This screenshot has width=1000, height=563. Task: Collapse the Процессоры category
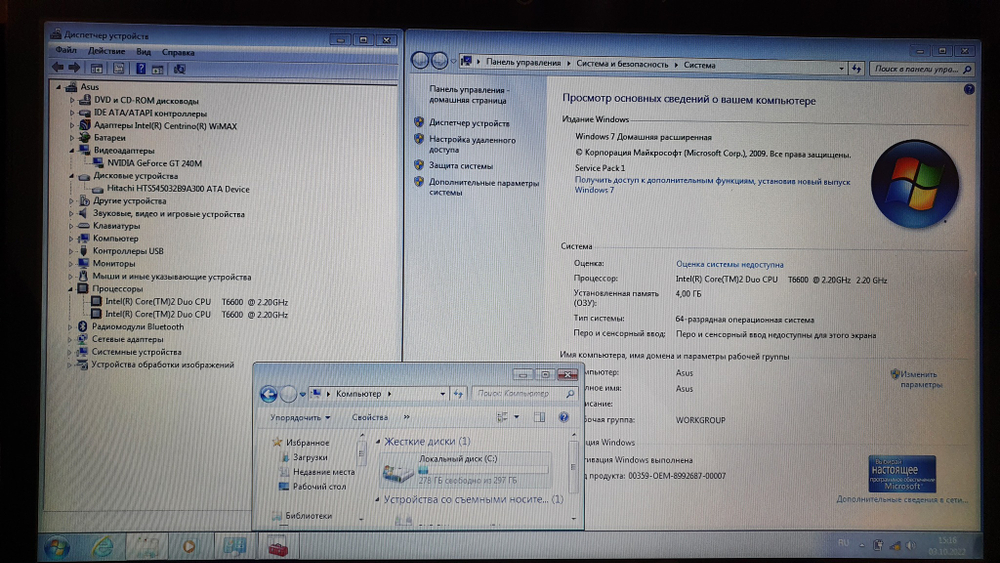[70, 289]
